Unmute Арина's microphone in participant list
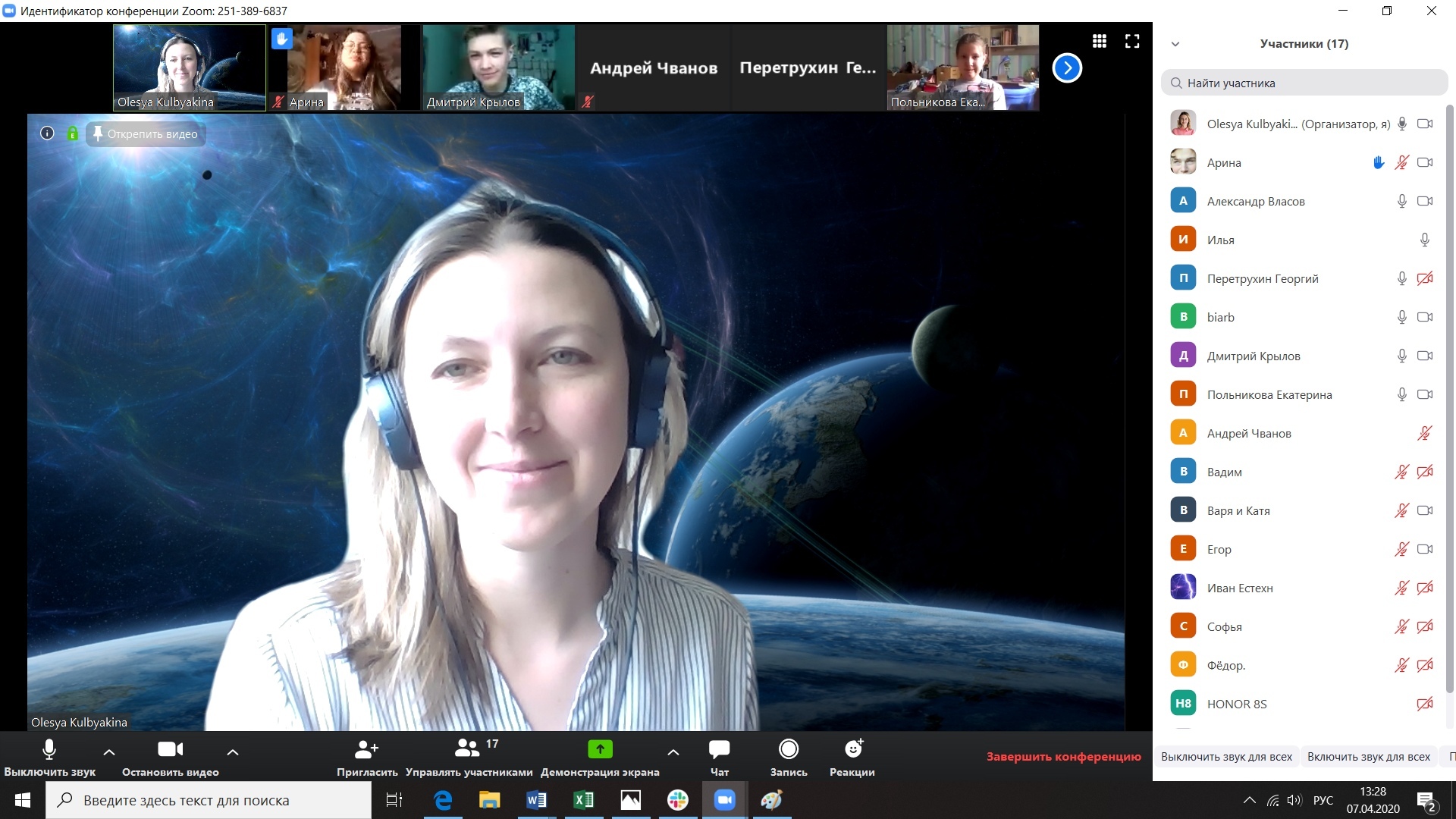Screen dimensions: 1456x819 point(1402,162)
